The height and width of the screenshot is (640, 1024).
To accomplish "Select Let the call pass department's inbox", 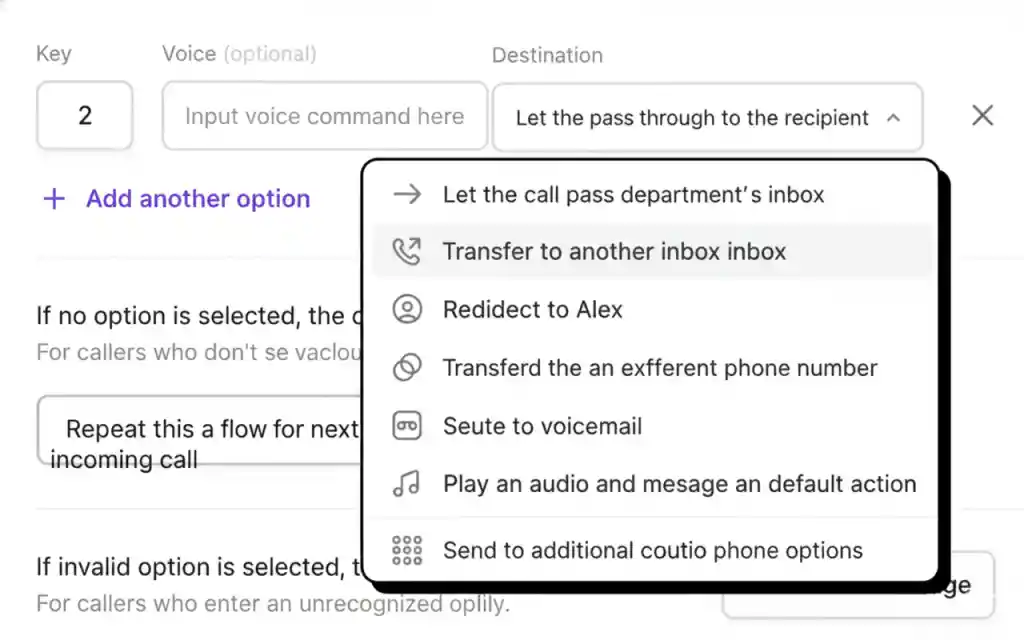I will coord(652,195).
